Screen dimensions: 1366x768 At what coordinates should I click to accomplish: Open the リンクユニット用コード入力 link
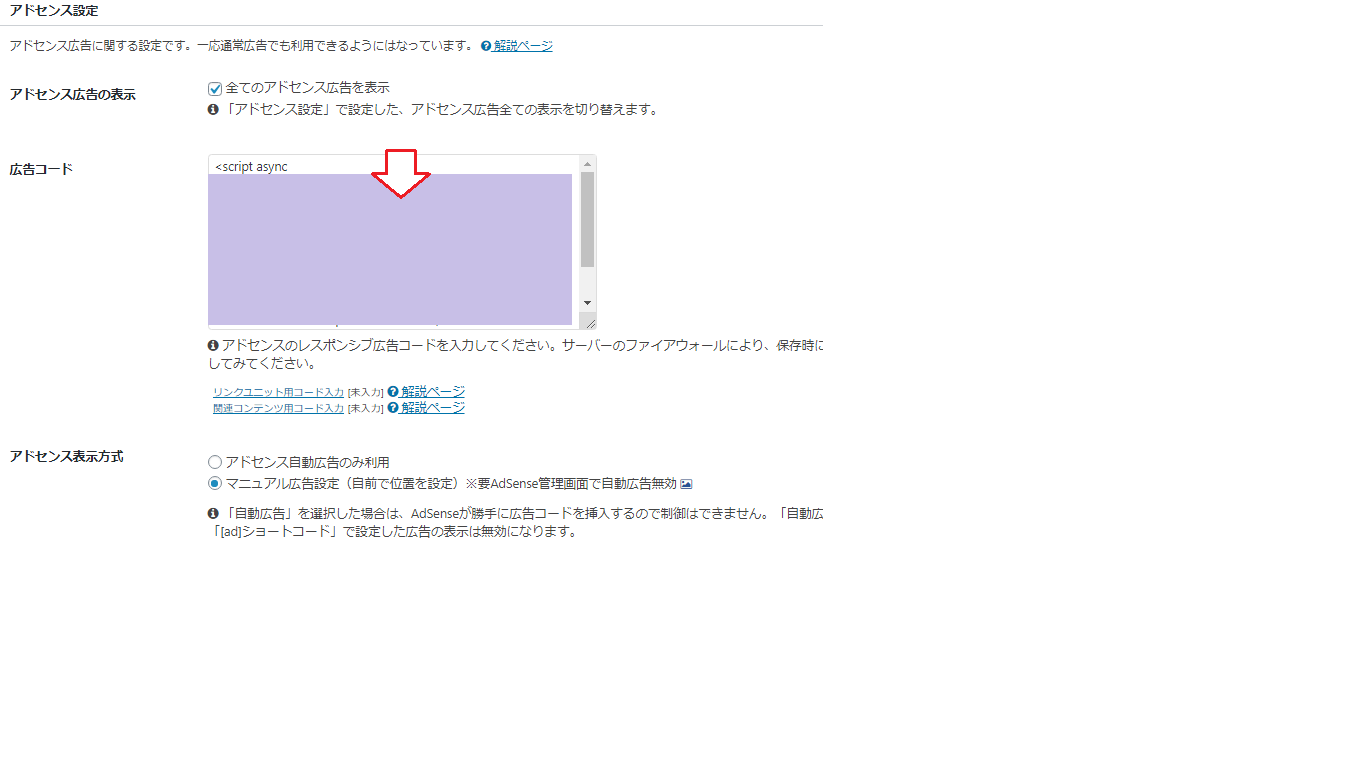coord(278,393)
